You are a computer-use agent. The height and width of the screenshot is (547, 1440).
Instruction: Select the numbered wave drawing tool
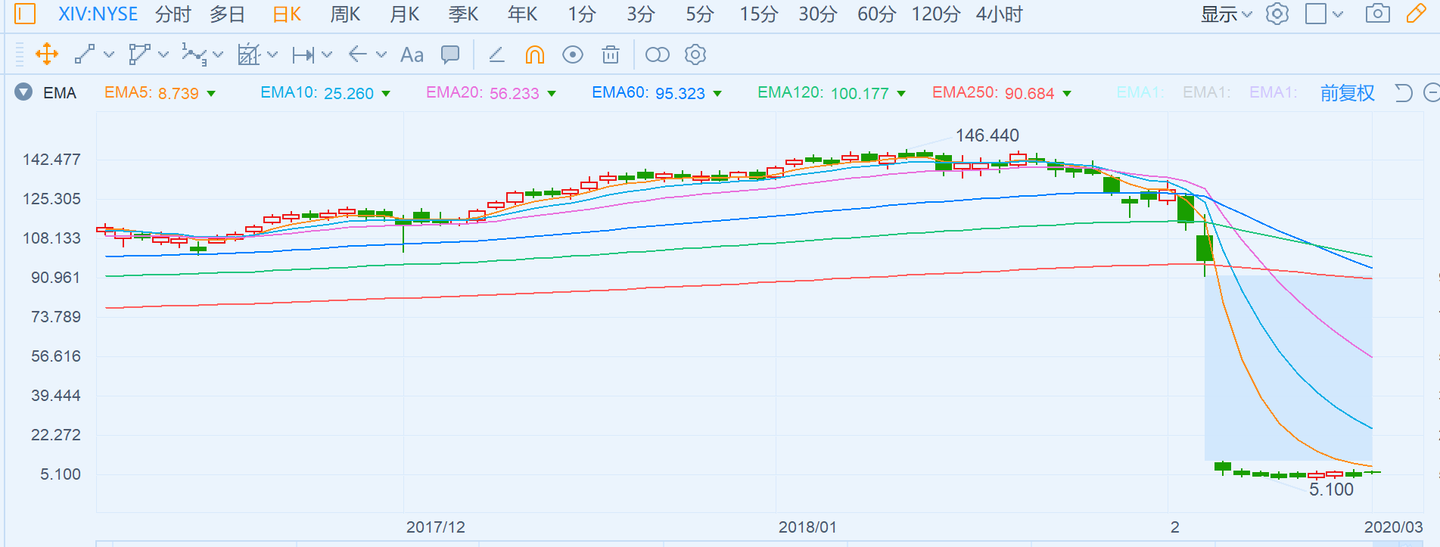pyautogui.click(x=194, y=54)
